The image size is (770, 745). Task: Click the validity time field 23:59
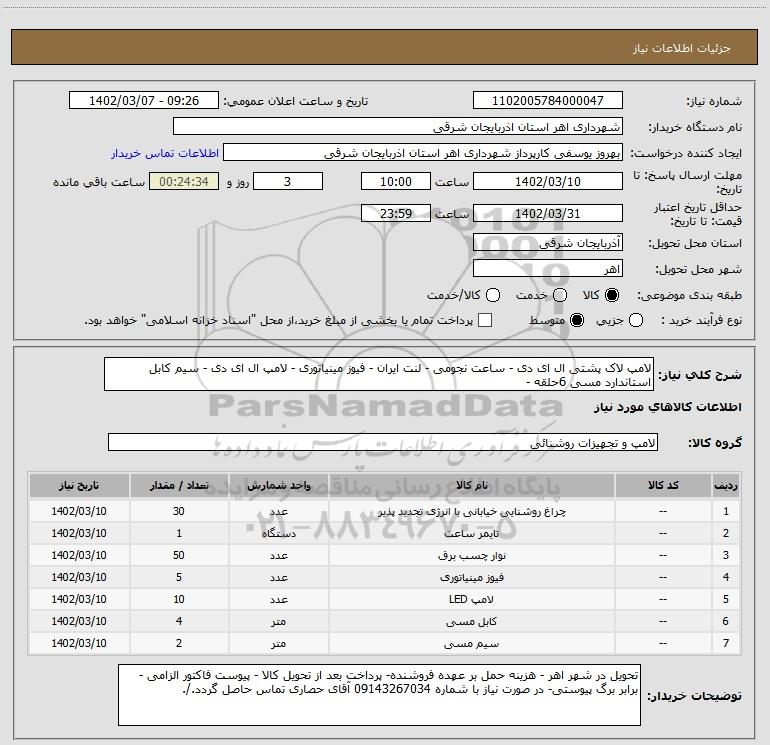(396, 213)
